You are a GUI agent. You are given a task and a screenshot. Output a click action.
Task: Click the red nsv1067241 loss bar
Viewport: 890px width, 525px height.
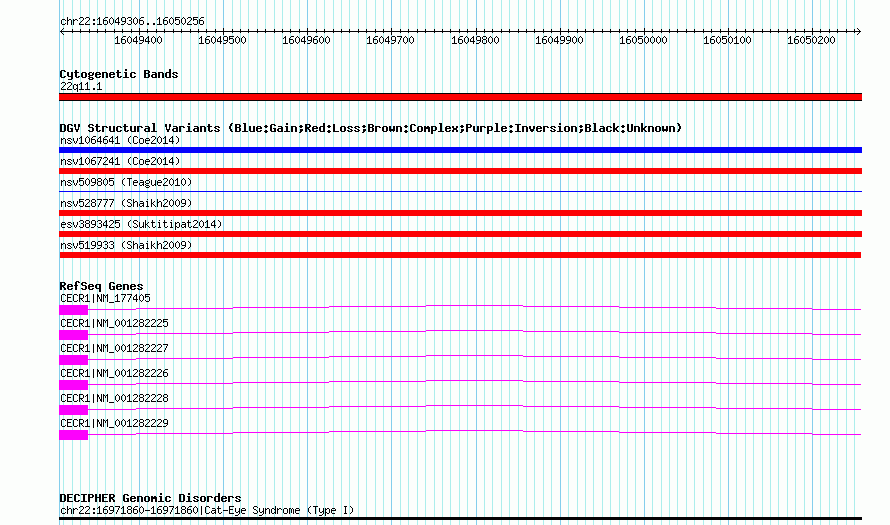pos(460,171)
